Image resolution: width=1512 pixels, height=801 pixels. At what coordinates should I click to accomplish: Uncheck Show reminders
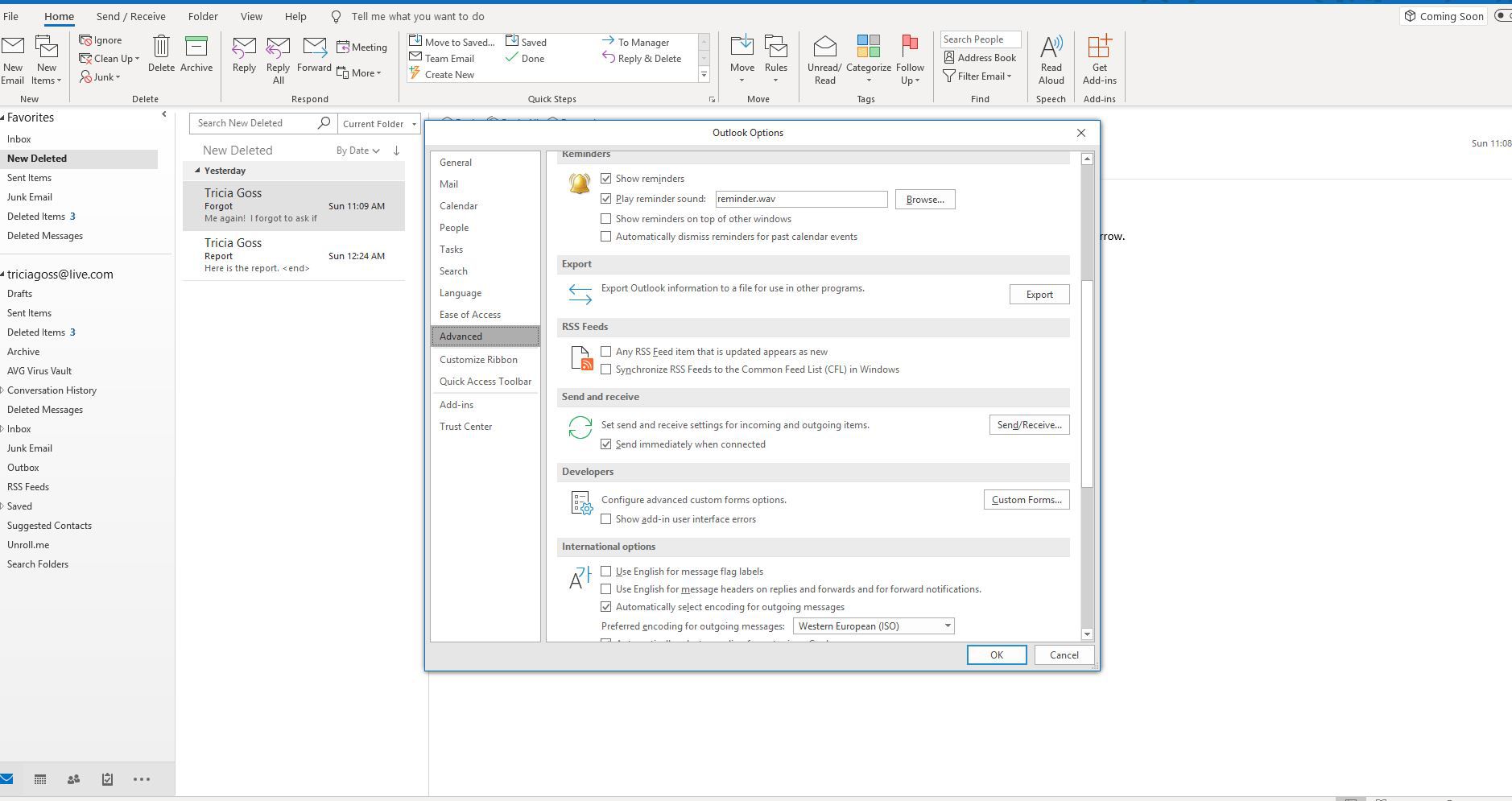606,179
